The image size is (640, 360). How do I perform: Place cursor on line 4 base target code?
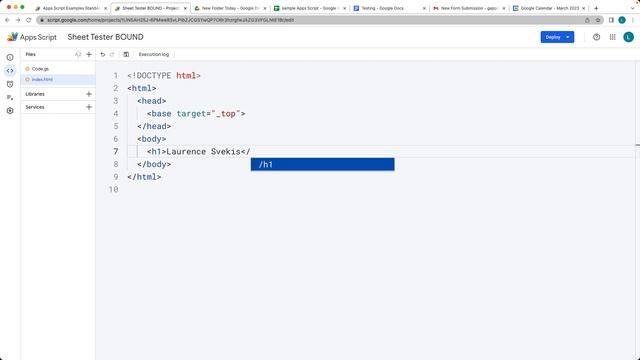(196, 113)
